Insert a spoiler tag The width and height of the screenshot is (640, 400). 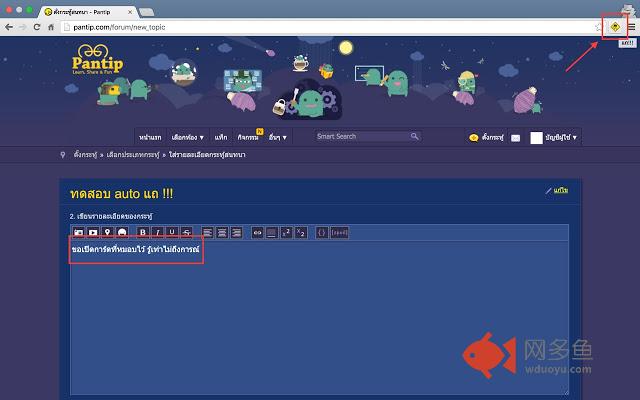[340, 233]
